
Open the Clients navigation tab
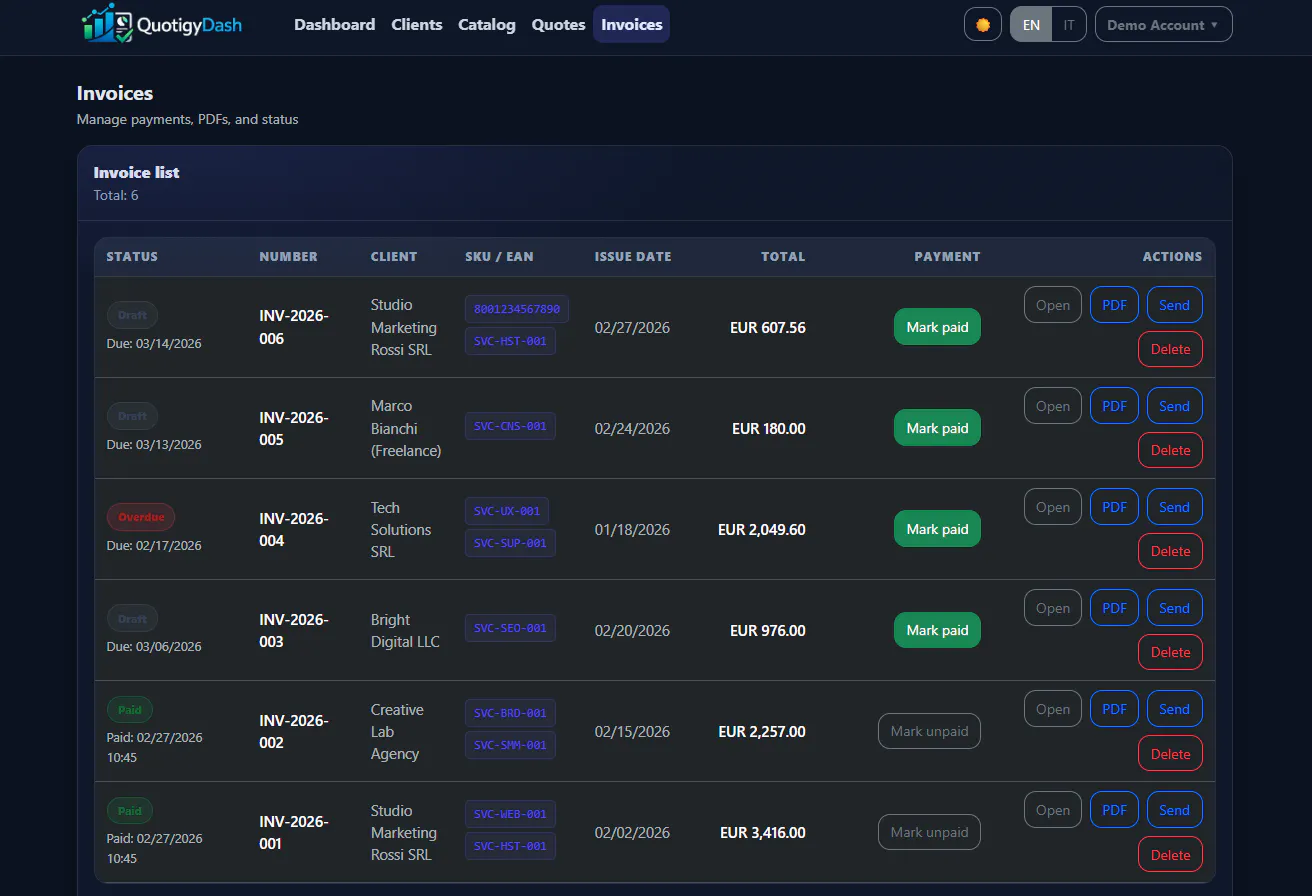pos(417,25)
